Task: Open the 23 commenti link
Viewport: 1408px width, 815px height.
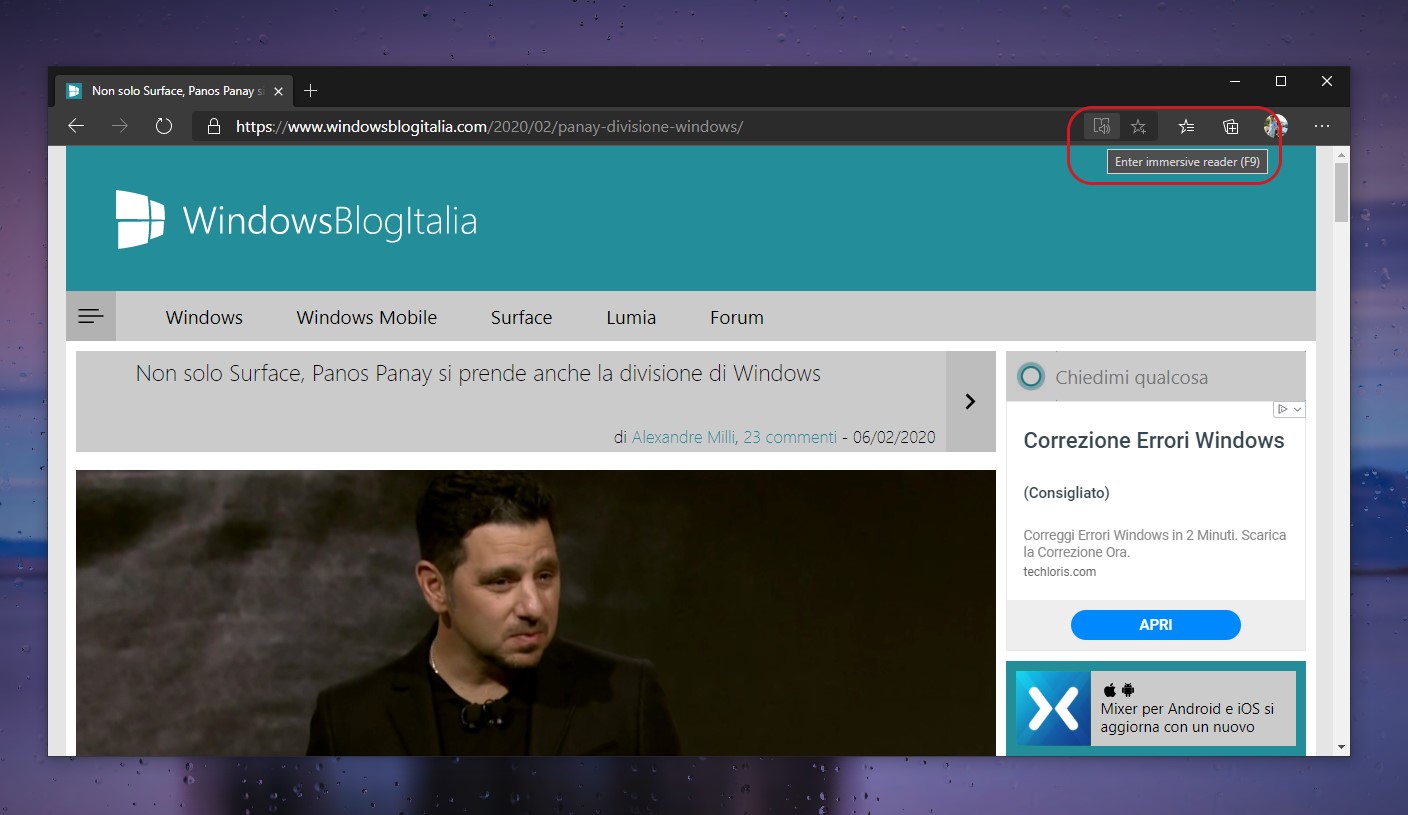Action: click(x=790, y=437)
